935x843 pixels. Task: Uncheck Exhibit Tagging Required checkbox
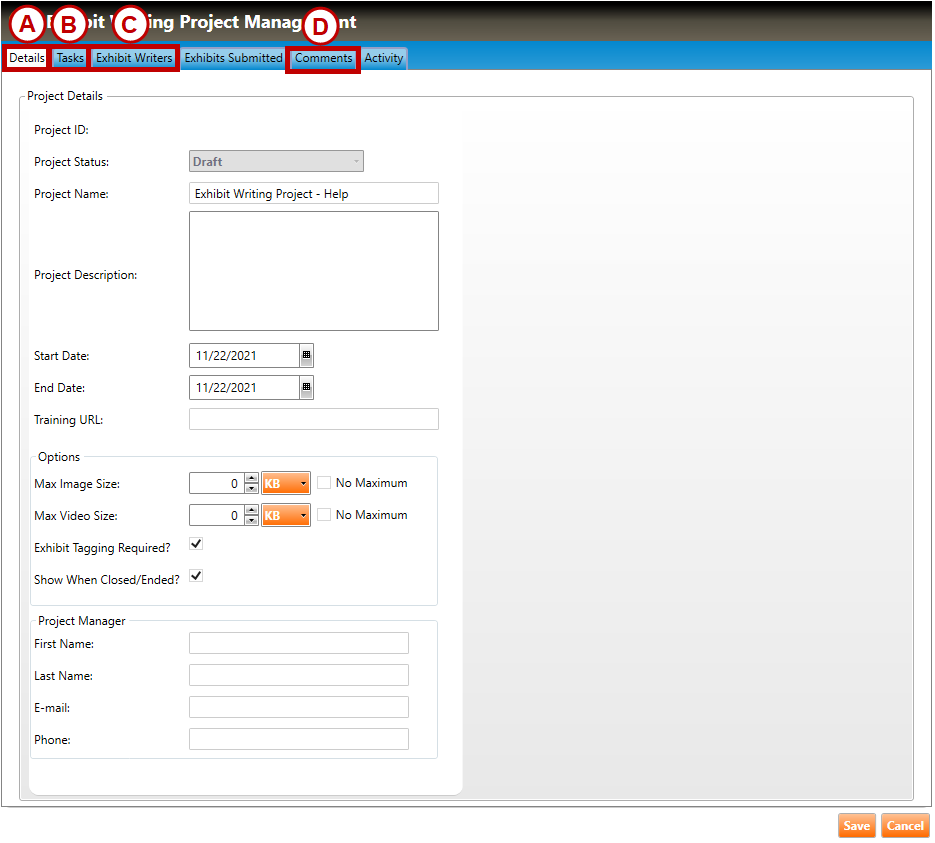(x=196, y=544)
